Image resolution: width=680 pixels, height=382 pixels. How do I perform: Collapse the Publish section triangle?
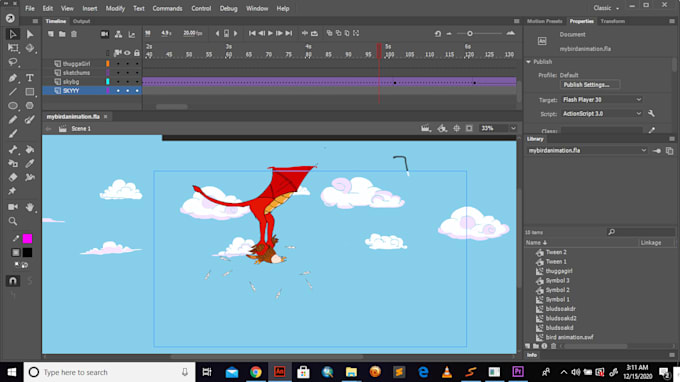[529, 62]
